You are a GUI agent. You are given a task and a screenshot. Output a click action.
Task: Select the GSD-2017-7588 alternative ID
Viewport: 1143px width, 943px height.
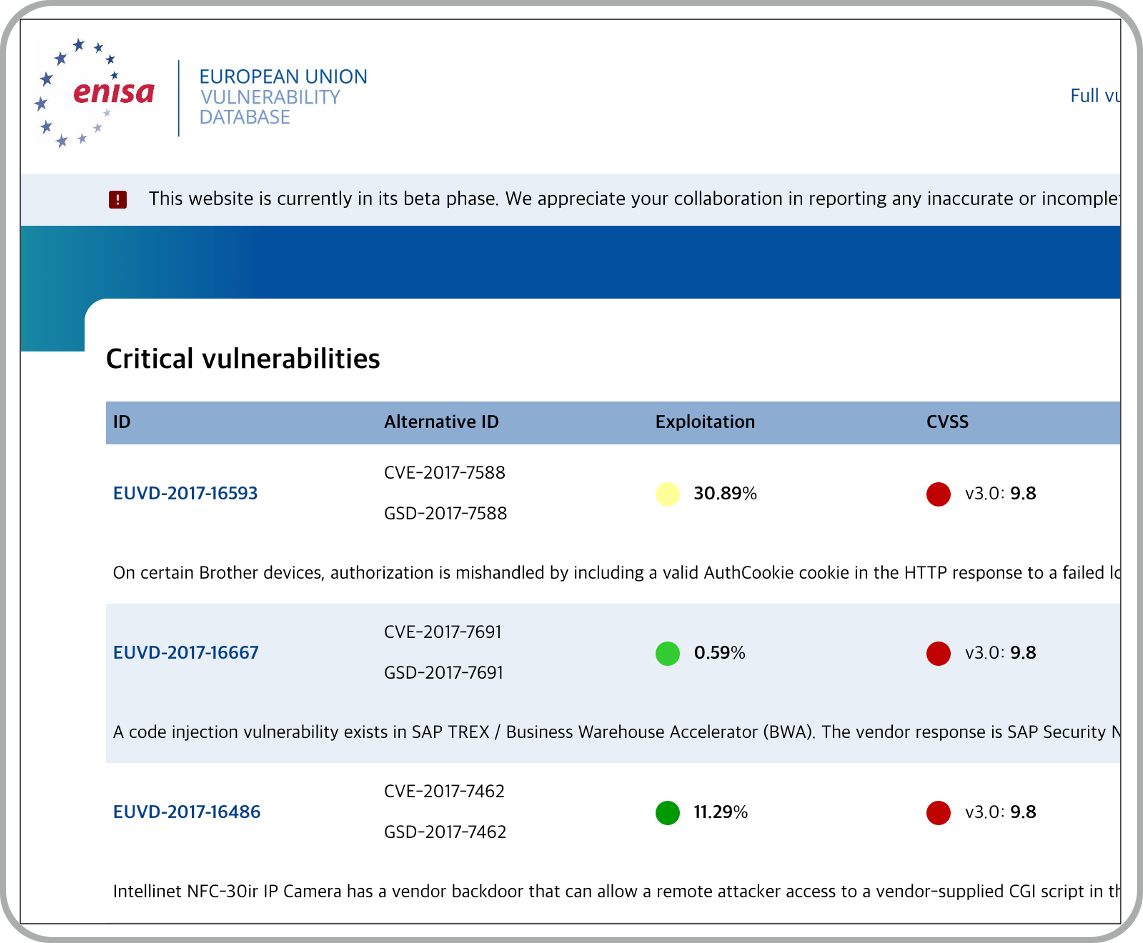tap(445, 514)
